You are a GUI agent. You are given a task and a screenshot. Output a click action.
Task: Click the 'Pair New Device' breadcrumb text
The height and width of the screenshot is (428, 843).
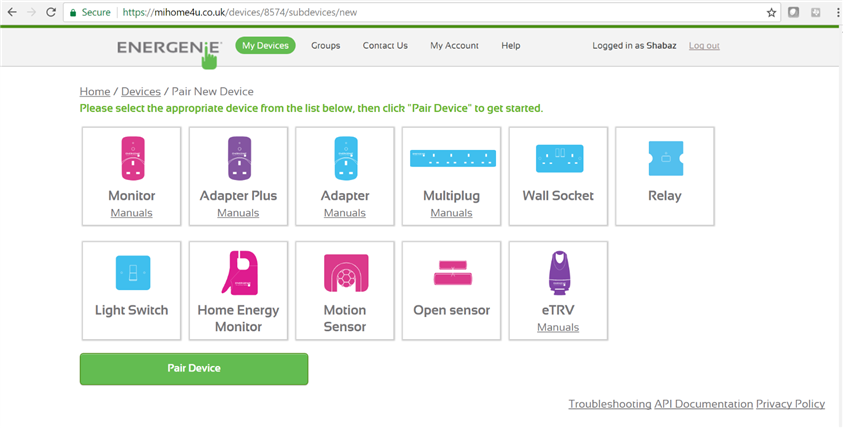(212, 91)
